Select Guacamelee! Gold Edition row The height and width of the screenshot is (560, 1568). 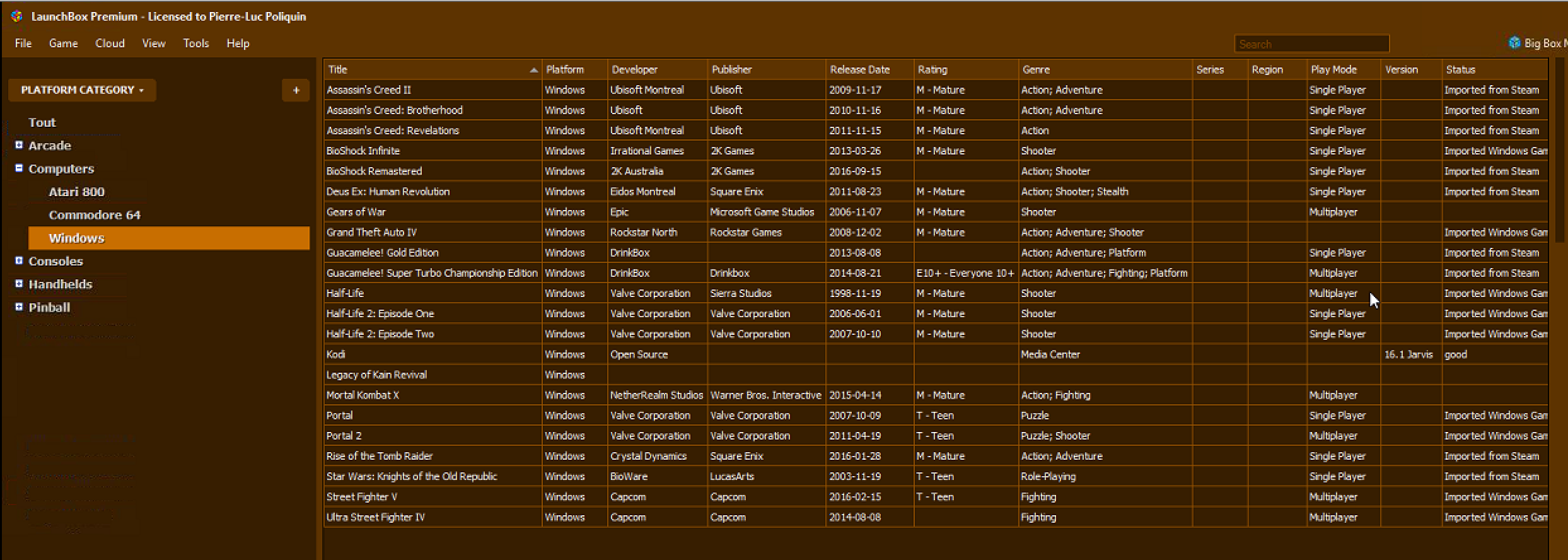pos(936,252)
